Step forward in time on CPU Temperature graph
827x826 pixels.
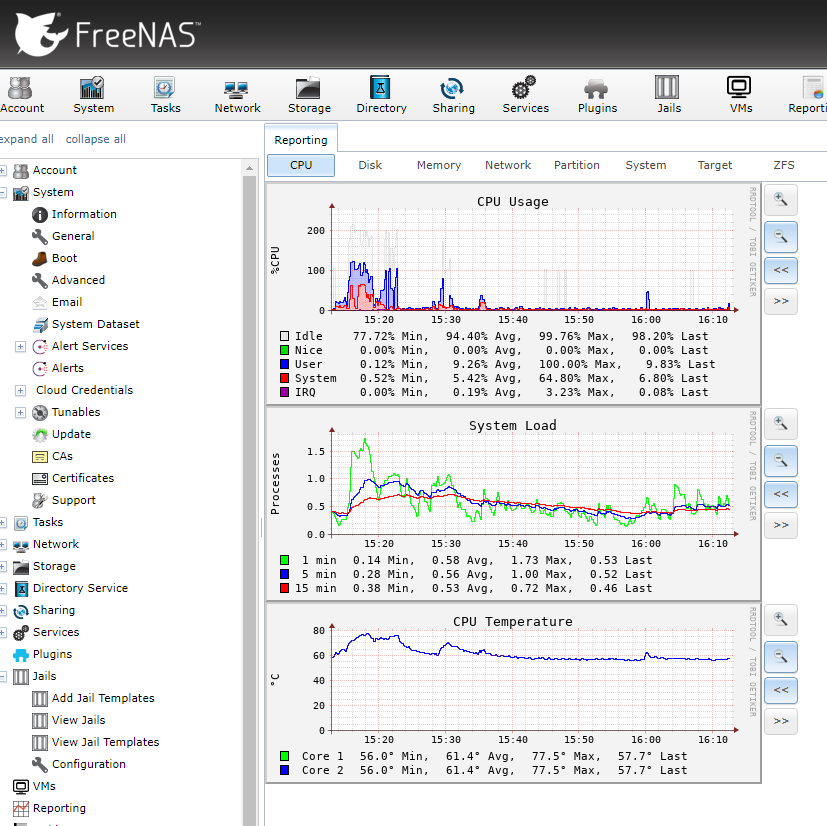point(781,722)
